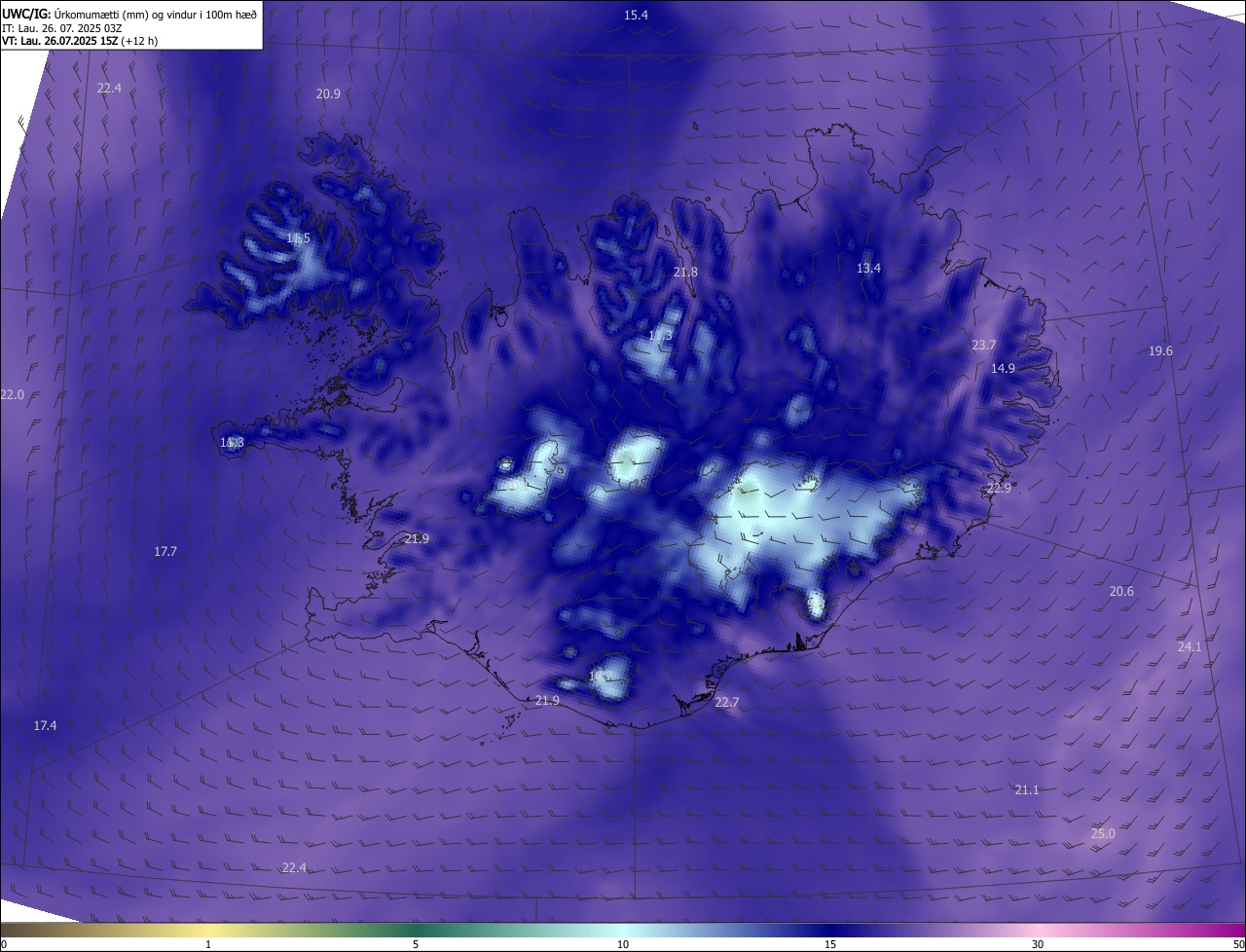Click the initial time 'IT: Lau. 26. 07. 2025 03Z'
The image size is (1246, 952).
click(62, 28)
